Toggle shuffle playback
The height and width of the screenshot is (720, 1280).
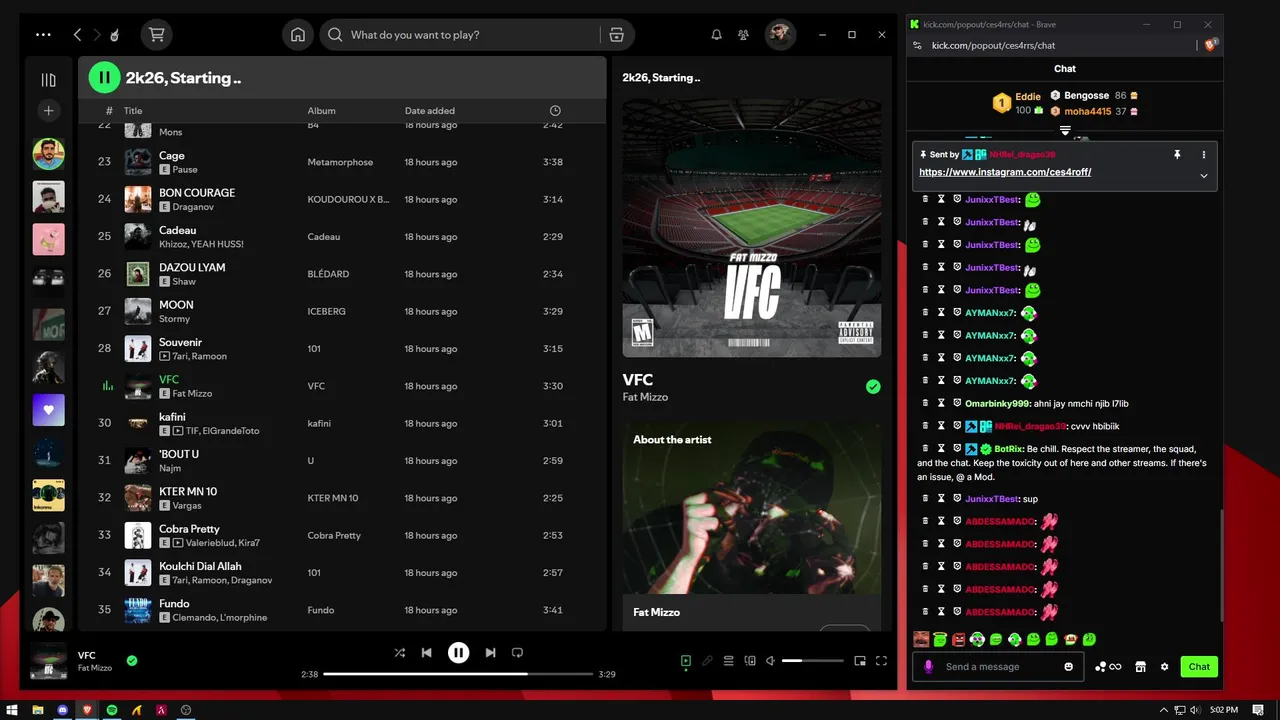[399, 653]
